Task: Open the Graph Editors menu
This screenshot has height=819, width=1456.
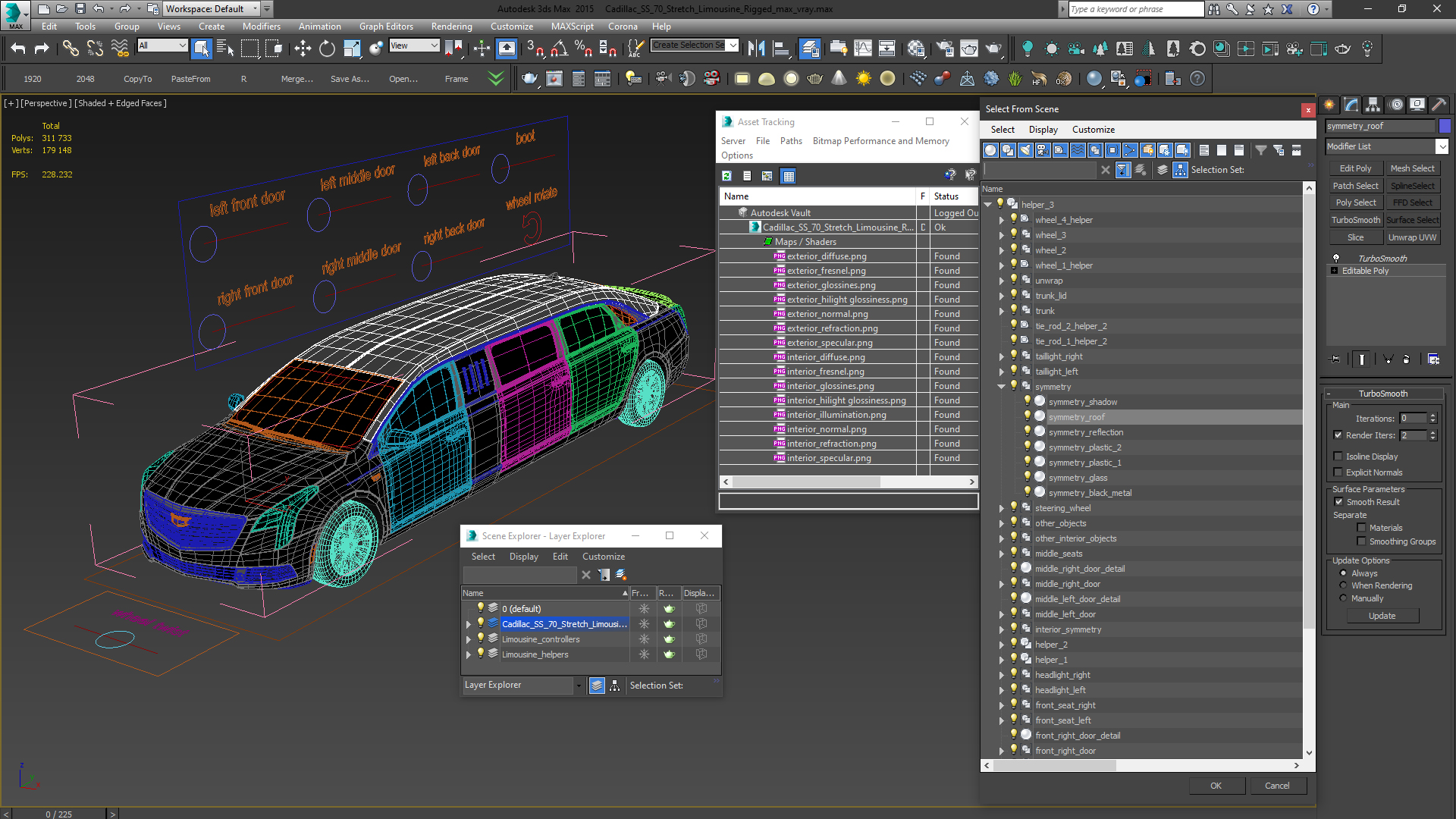Action: click(386, 26)
